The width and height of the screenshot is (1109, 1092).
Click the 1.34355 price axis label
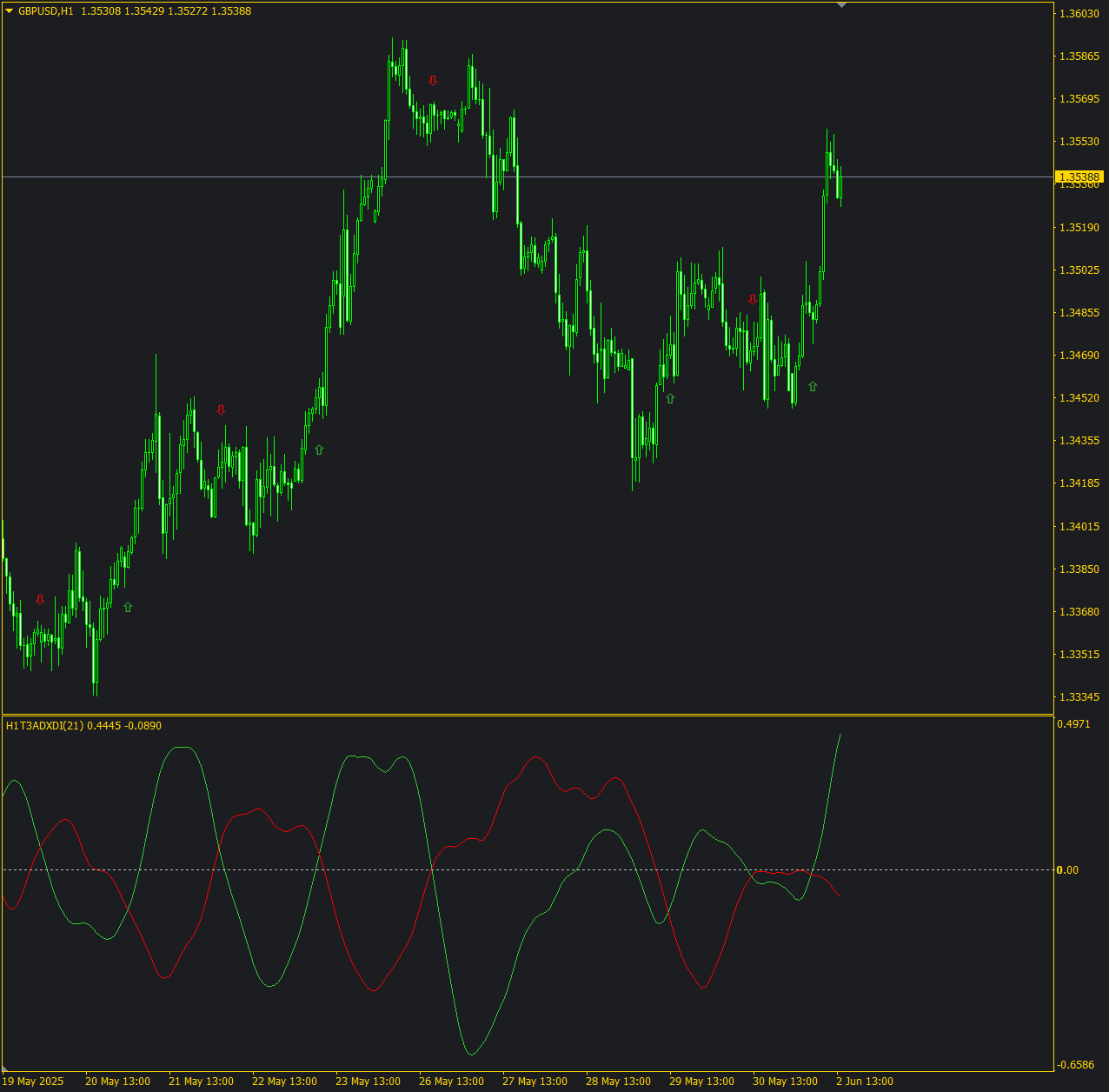1079,440
